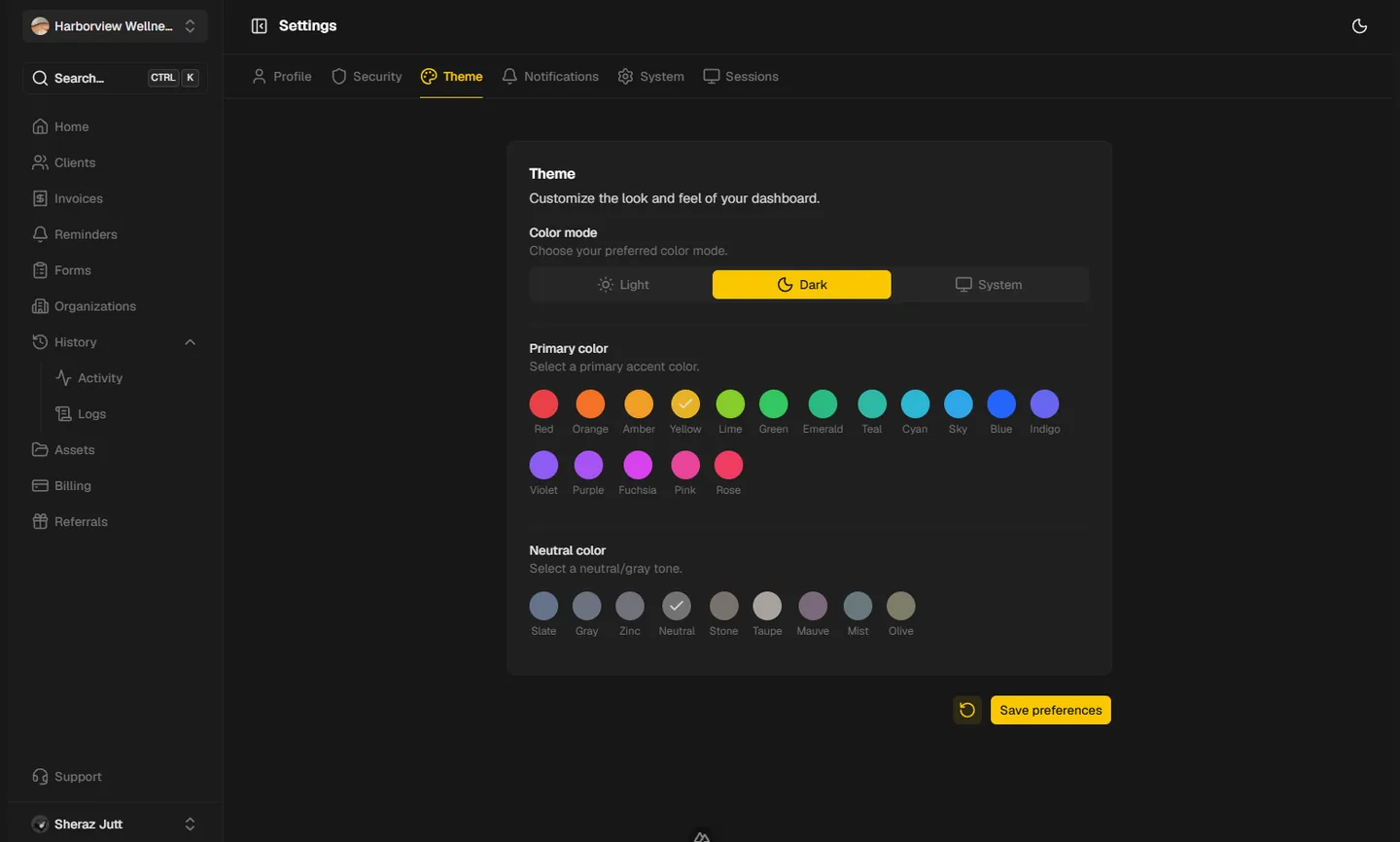The width and height of the screenshot is (1400, 842).
Task: Select the Stone neutral color swatch
Action: click(x=723, y=606)
